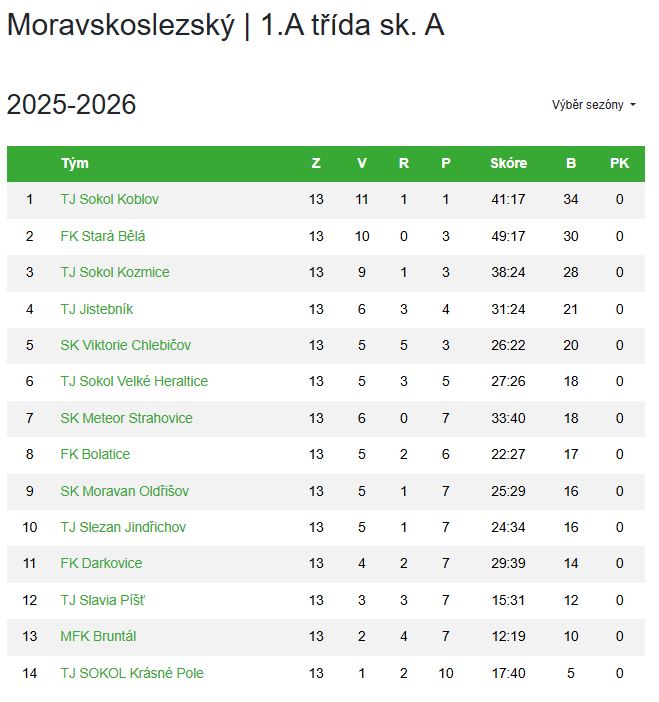
Task: Select the TJ Jistebník team link
Action: (97, 309)
